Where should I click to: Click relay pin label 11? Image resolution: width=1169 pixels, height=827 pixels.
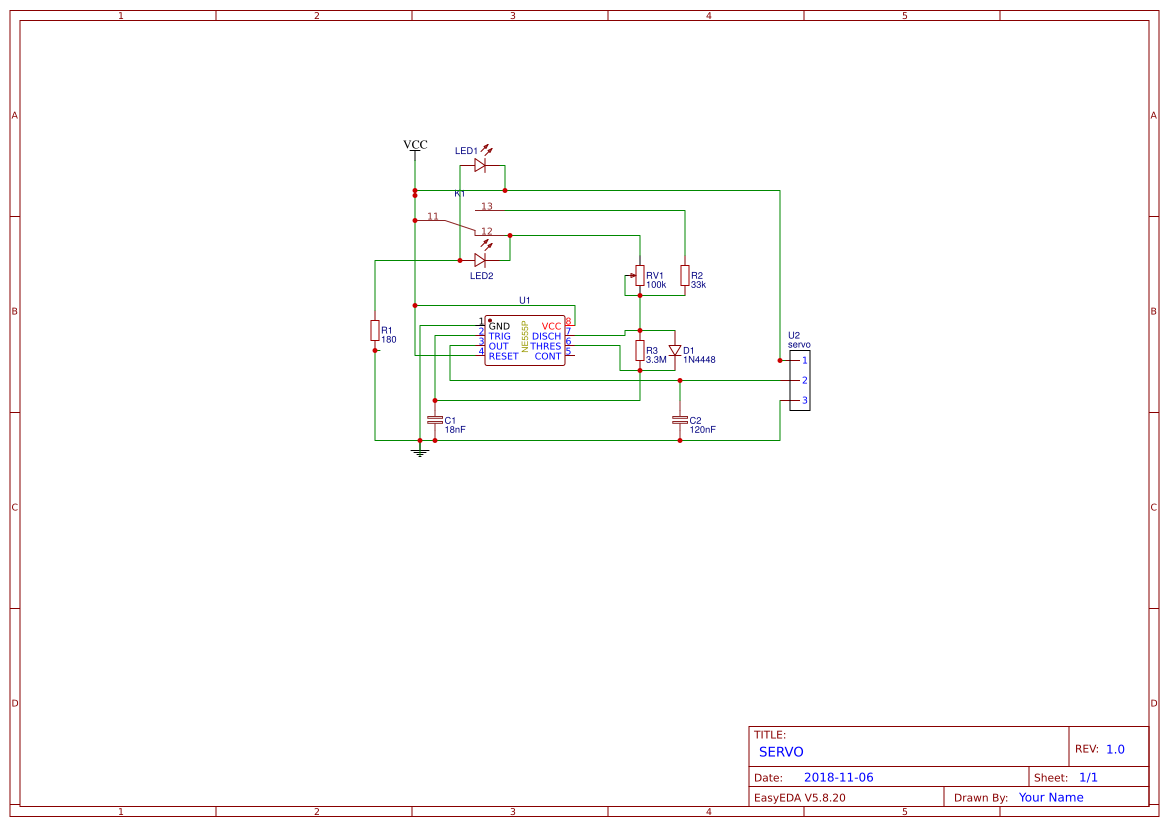click(x=433, y=216)
